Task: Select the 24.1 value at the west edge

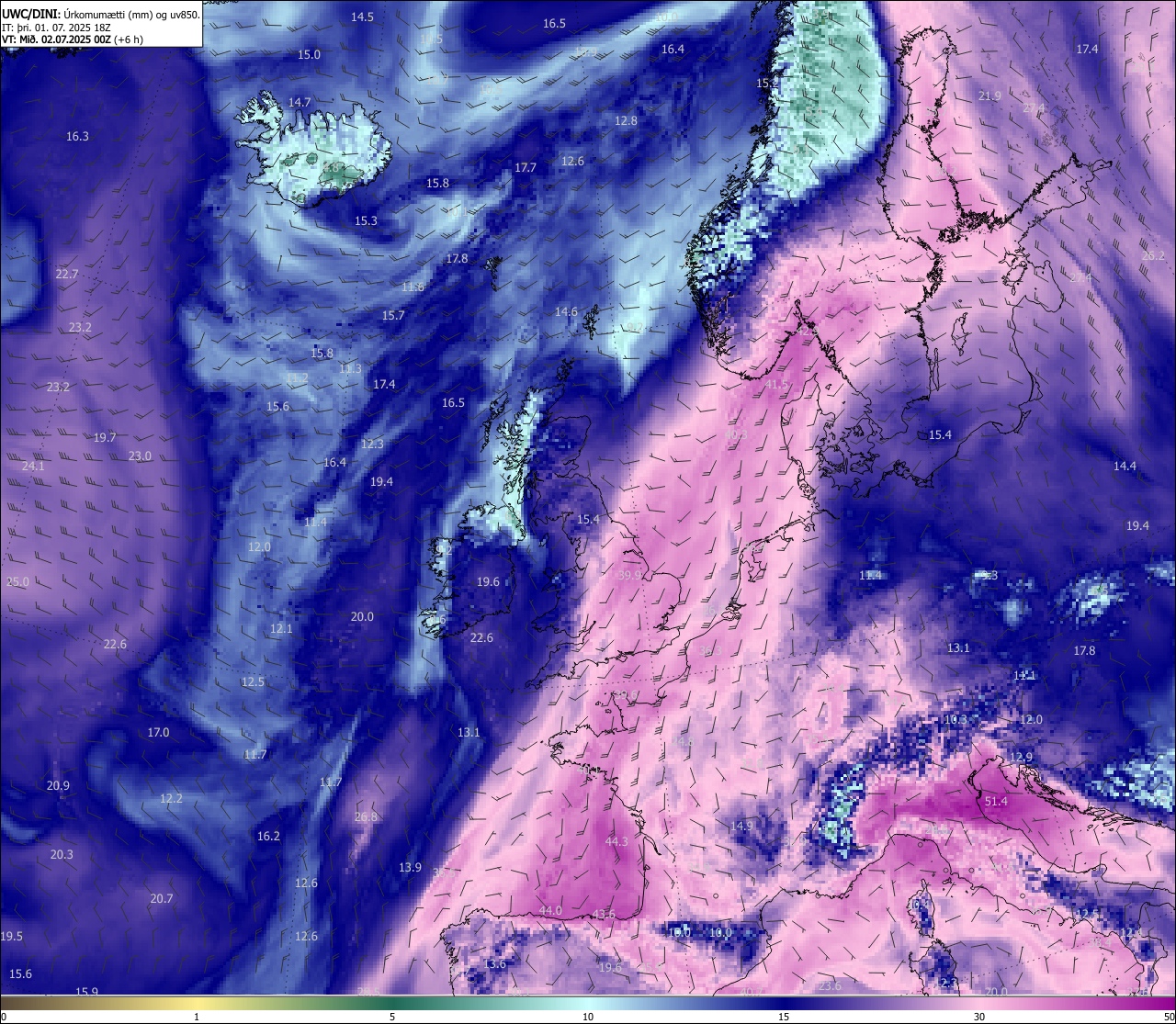Action: pos(33,467)
